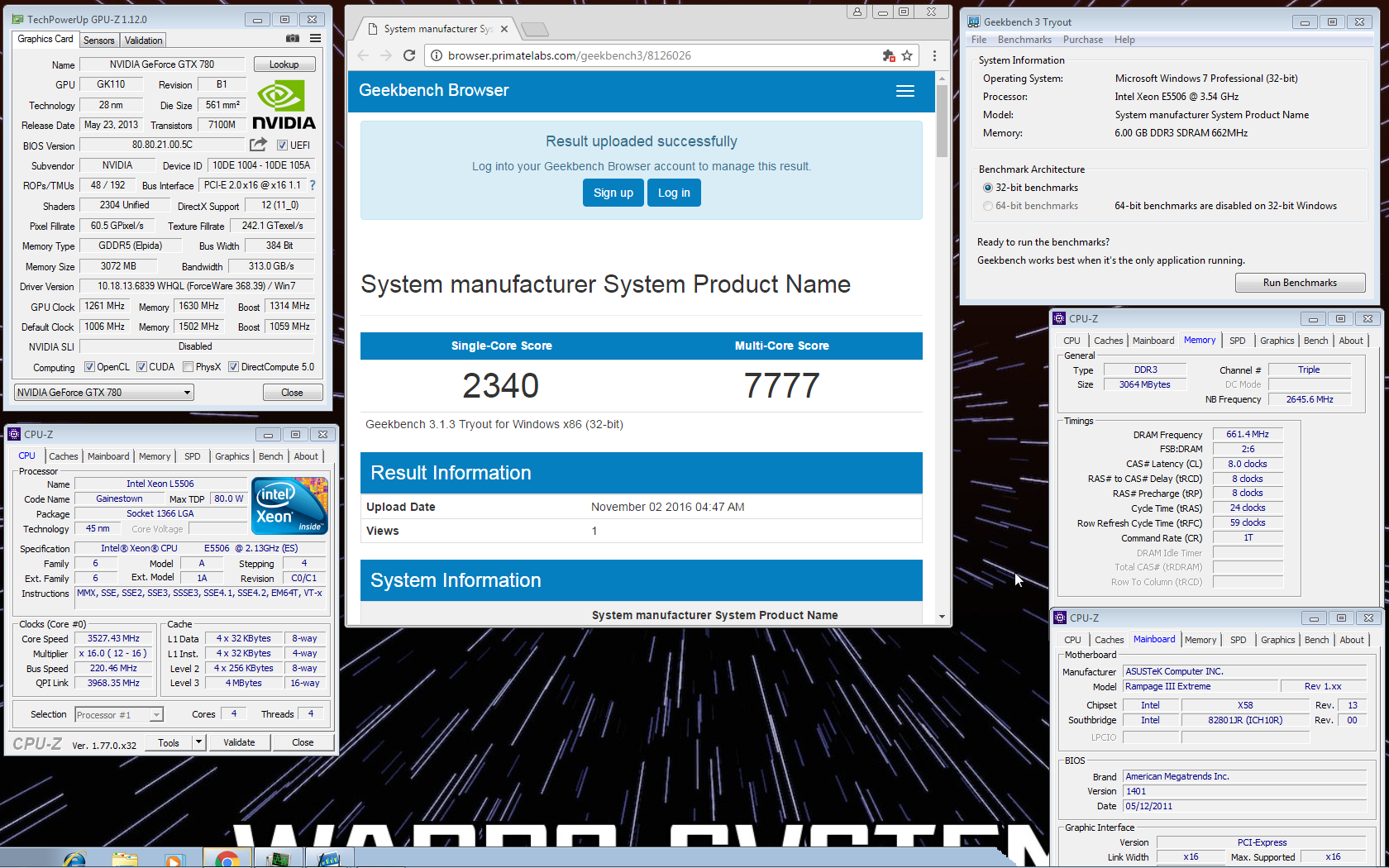Click the browser scrollbar down arrow
This screenshot has width=1389, height=868.
click(942, 617)
